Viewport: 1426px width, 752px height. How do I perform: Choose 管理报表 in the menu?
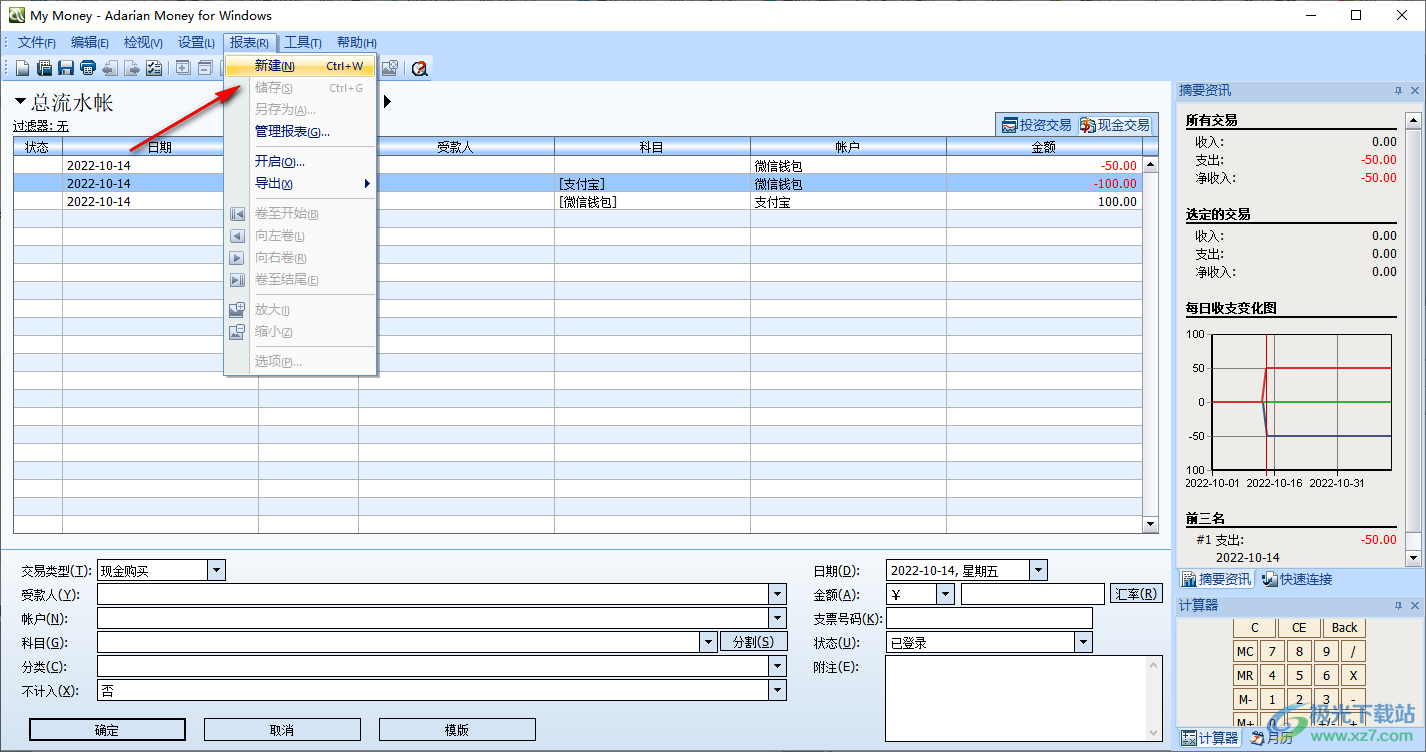pyautogui.click(x=292, y=131)
